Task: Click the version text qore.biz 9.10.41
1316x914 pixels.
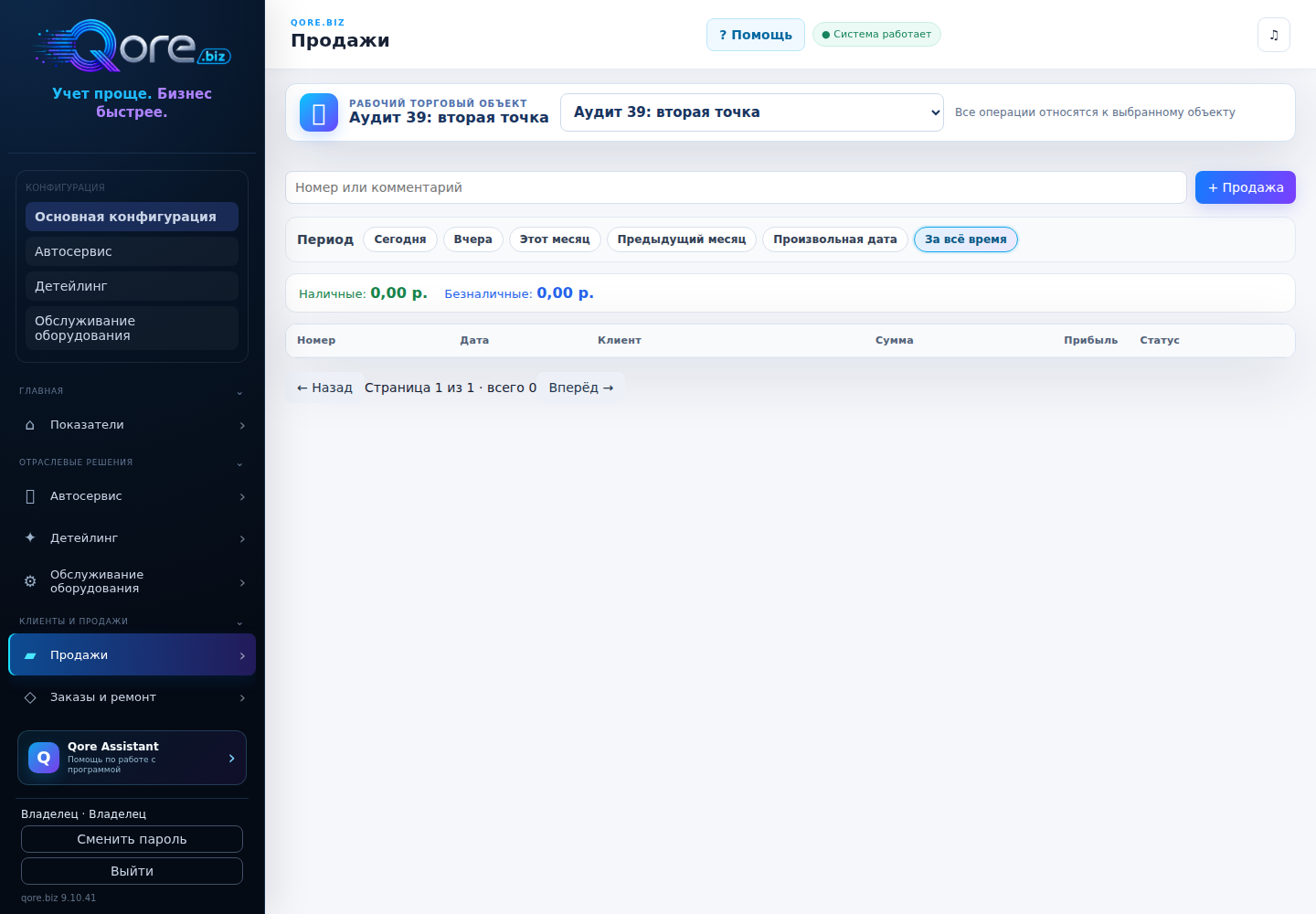Action: (x=58, y=898)
